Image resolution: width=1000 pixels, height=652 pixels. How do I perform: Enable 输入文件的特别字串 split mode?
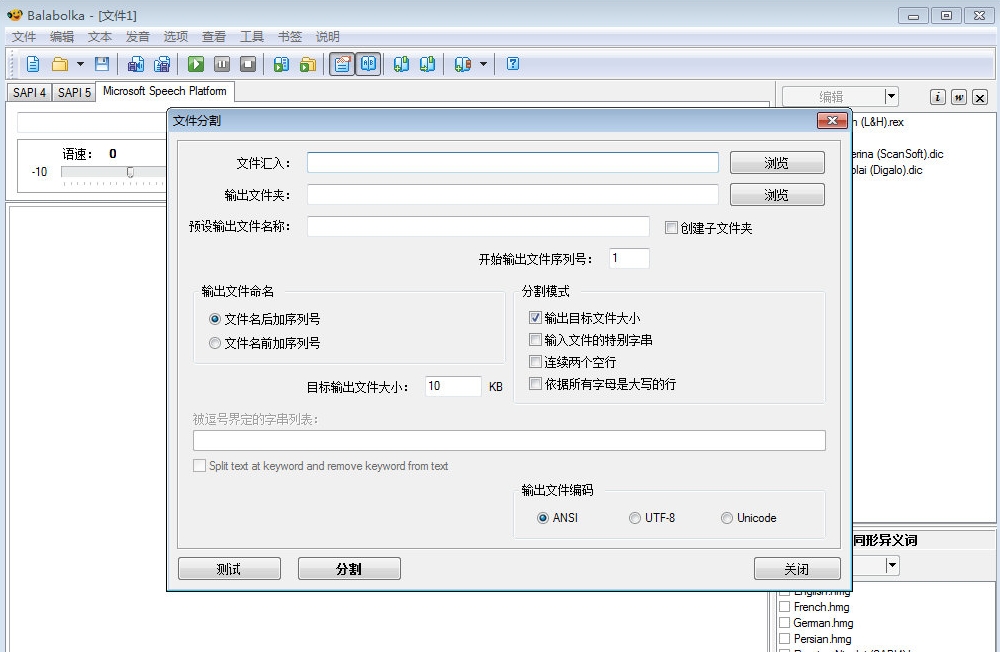(x=535, y=339)
